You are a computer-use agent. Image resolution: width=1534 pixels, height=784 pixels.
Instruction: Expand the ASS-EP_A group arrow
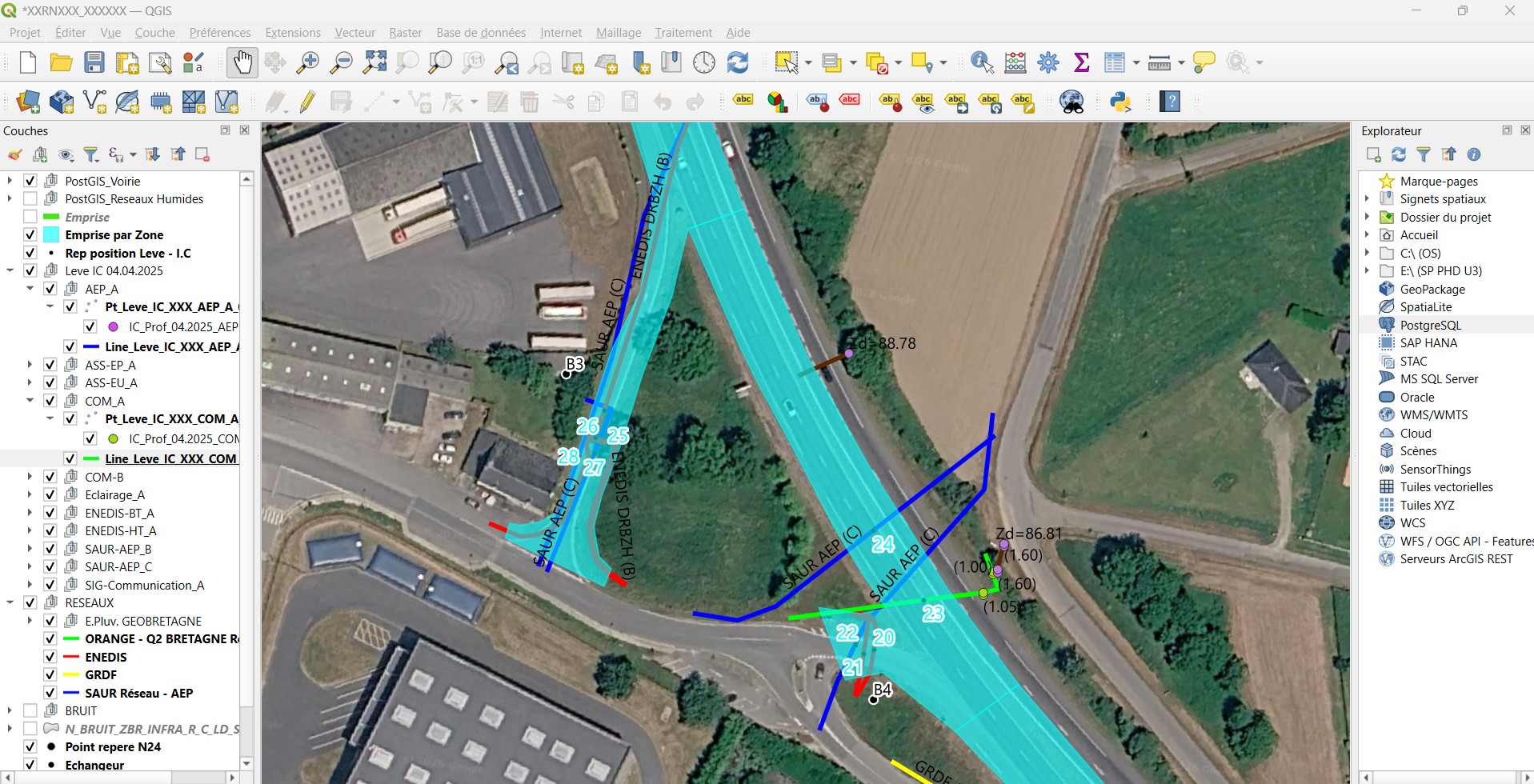[30, 365]
